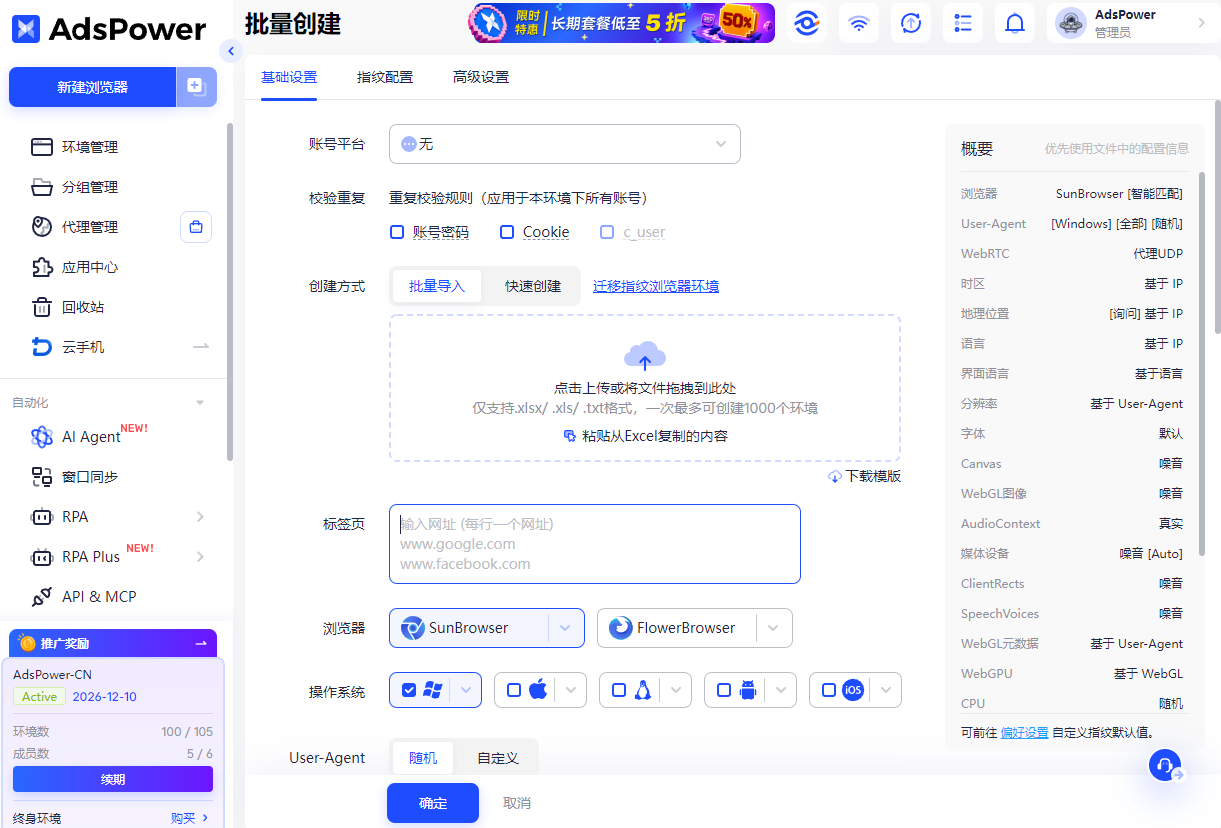The height and width of the screenshot is (828, 1221).
Task: Click the cloud upload icon in drop area
Action: [645, 355]
